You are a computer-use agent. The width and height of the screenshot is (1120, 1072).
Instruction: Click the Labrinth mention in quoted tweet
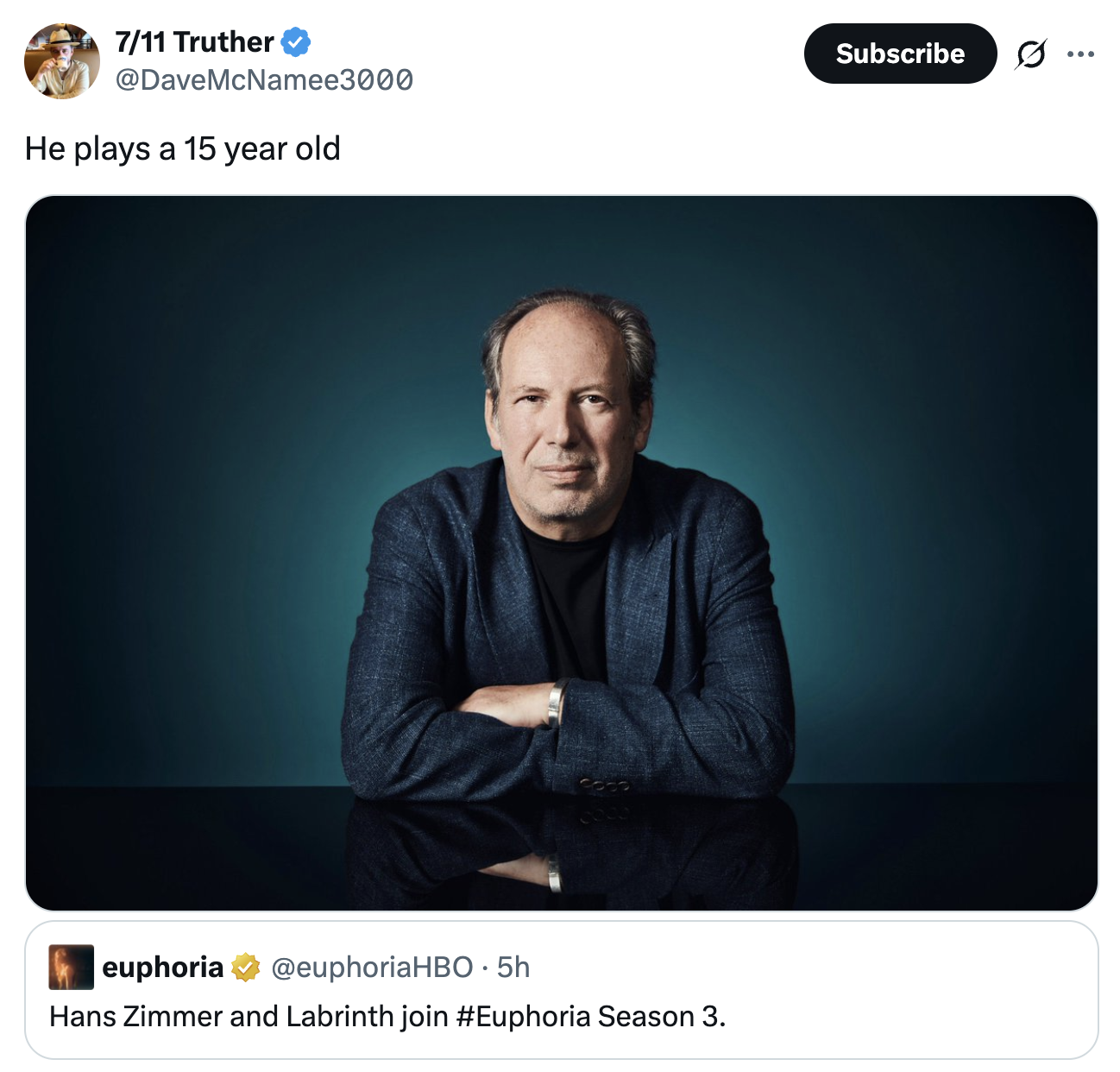[337, 1018]
